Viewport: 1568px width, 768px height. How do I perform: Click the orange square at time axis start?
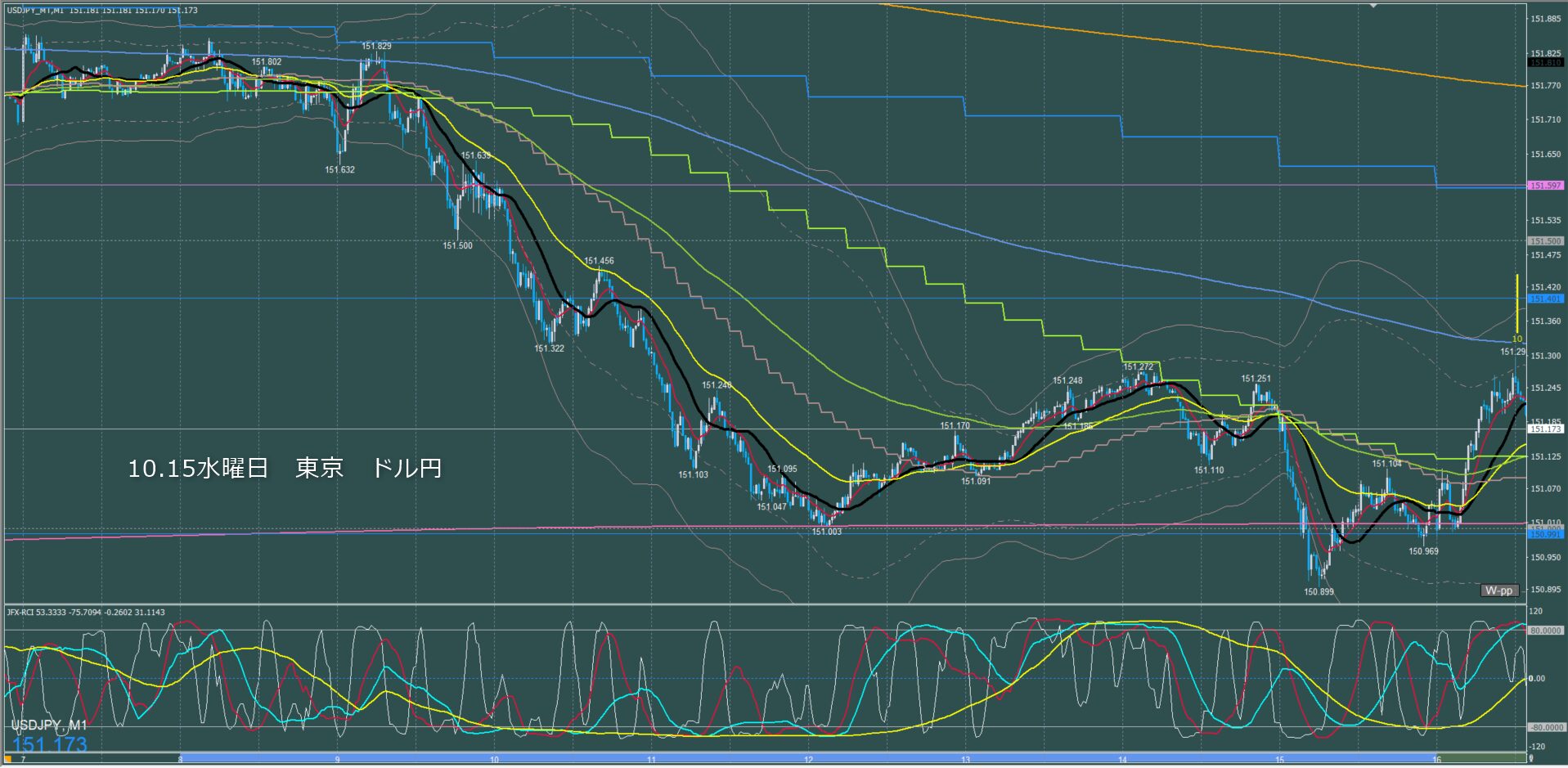[9, 760]
